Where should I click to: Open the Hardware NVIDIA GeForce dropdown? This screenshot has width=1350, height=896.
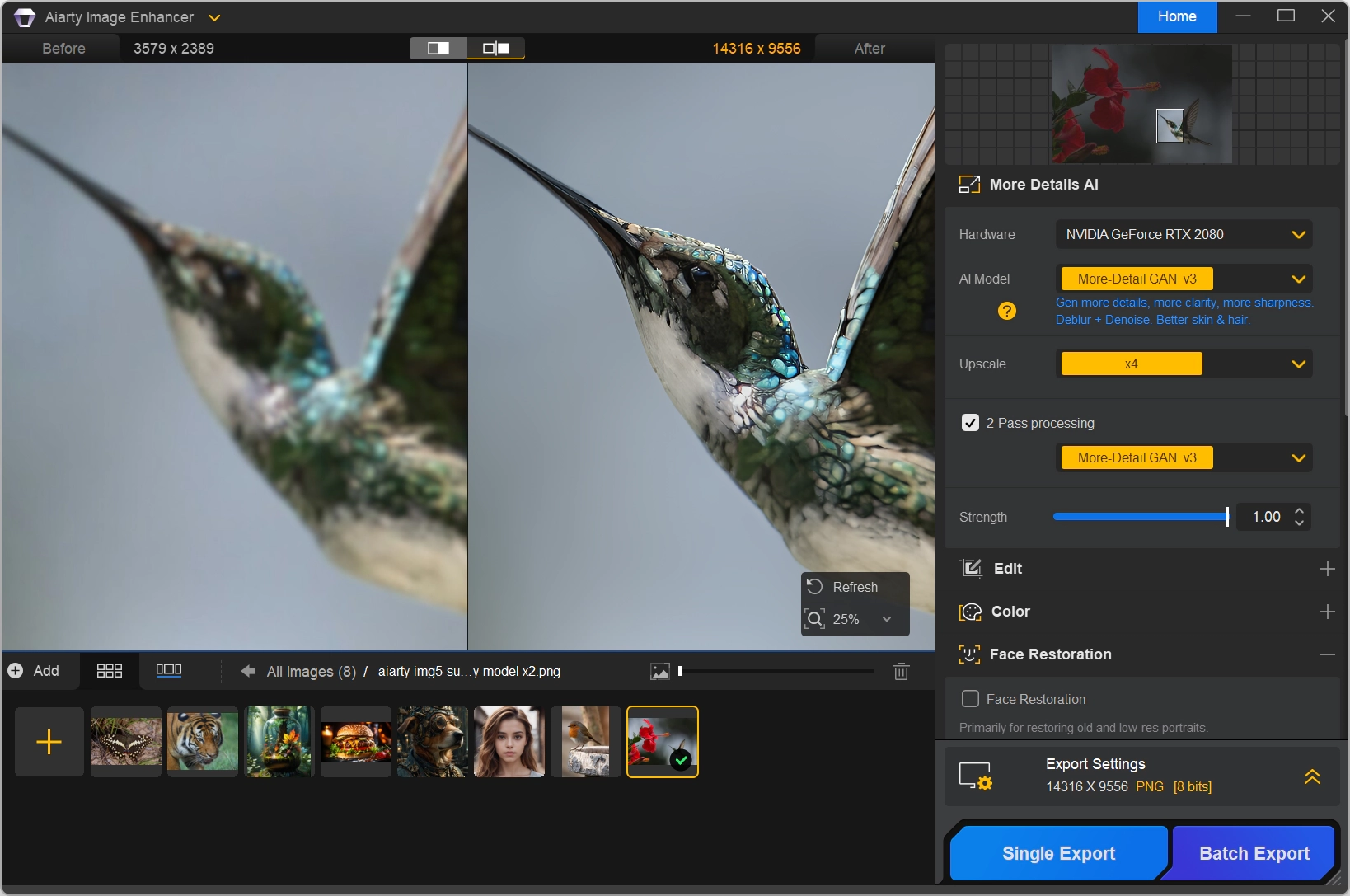tap(1184, 234)
